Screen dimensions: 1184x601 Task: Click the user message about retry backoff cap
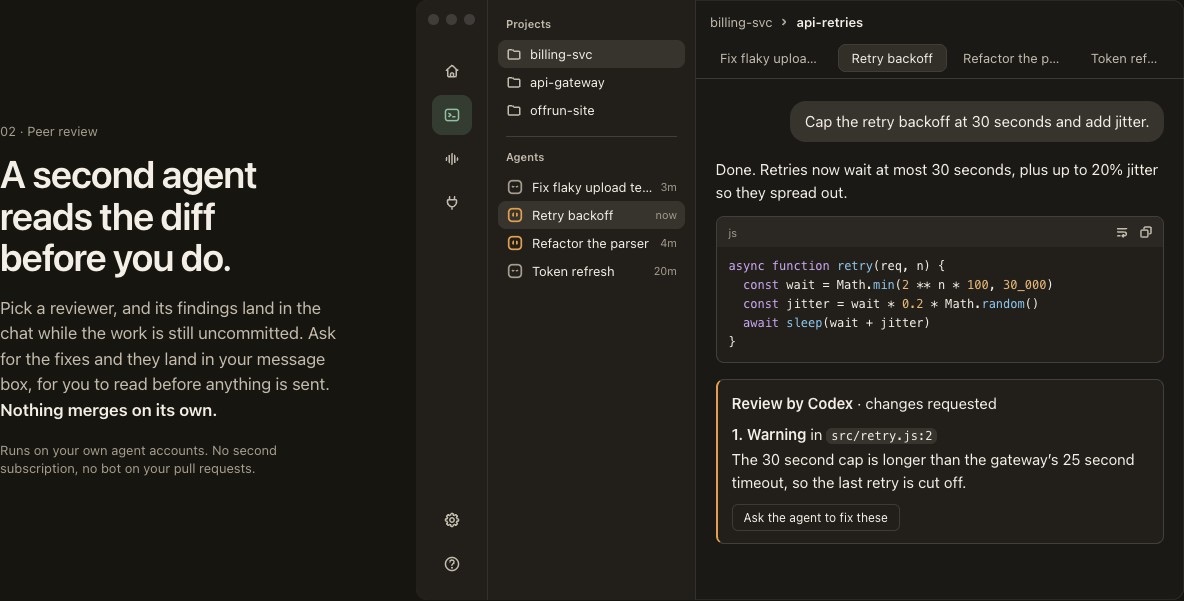tap(976, 122)
